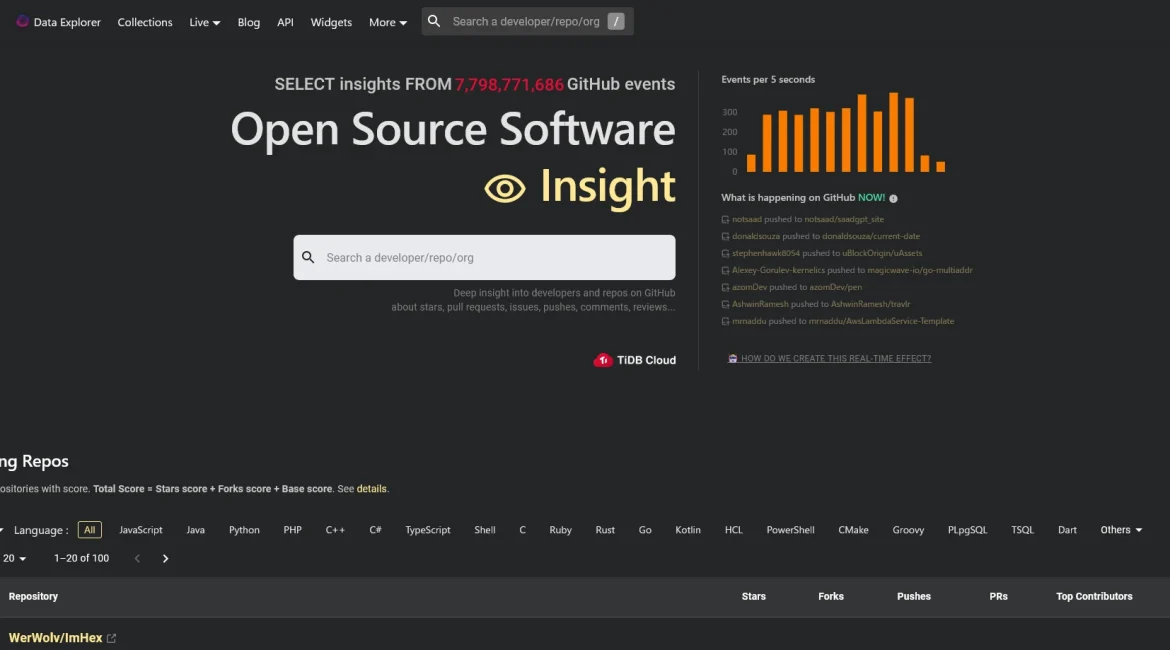1170x650 pixels.
Task: Select the Ruby language filter
Action: (x=560, y=530)
